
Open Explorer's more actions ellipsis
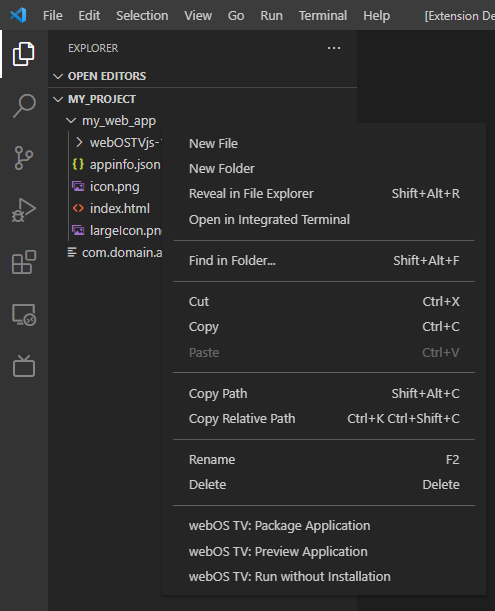pos(334,48)
